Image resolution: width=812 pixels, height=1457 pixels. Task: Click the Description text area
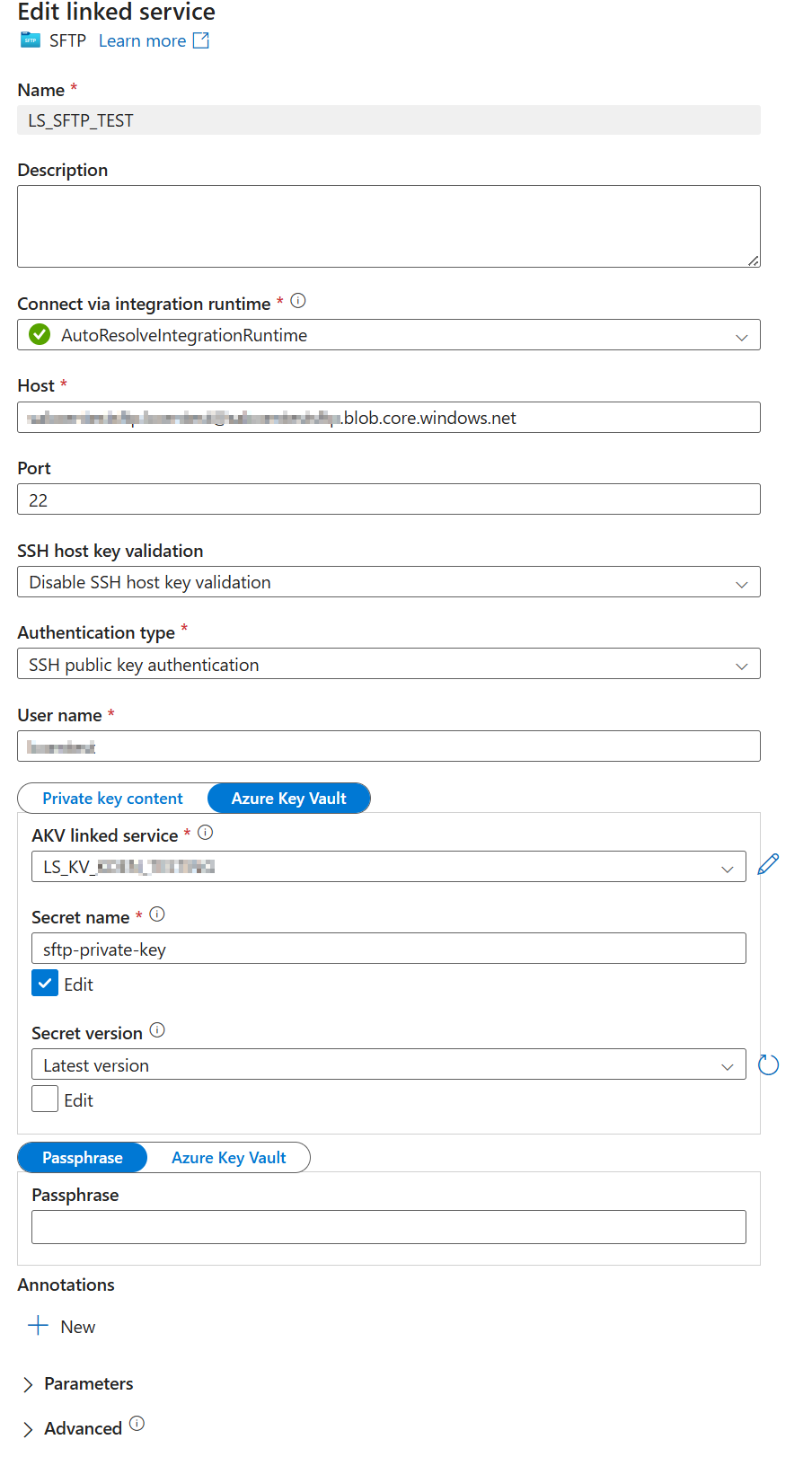(388, 226)
